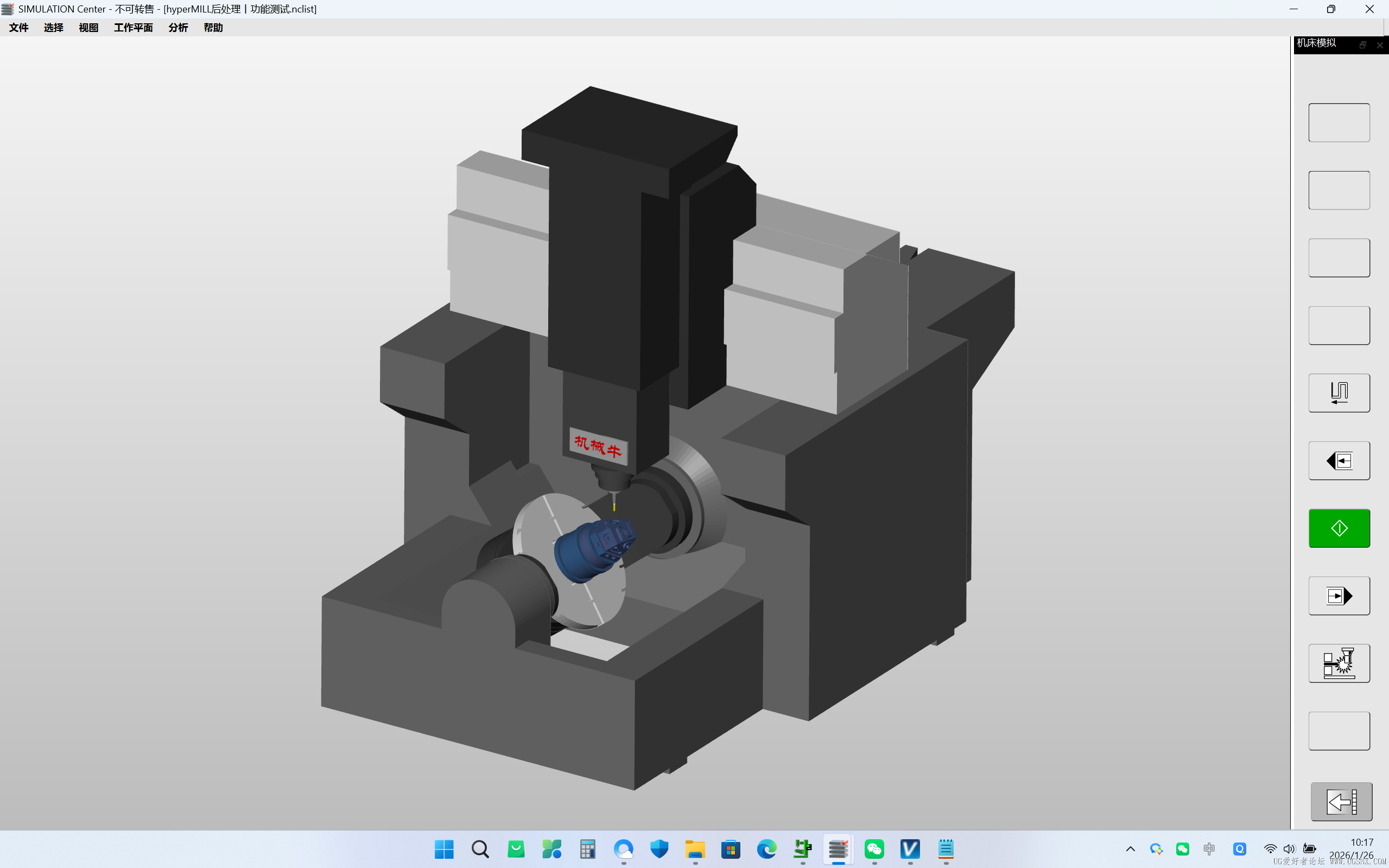The height and width of the screenshot is (868, 1389).
Task: Open the 视图 menu
Action: click(88, 28)
